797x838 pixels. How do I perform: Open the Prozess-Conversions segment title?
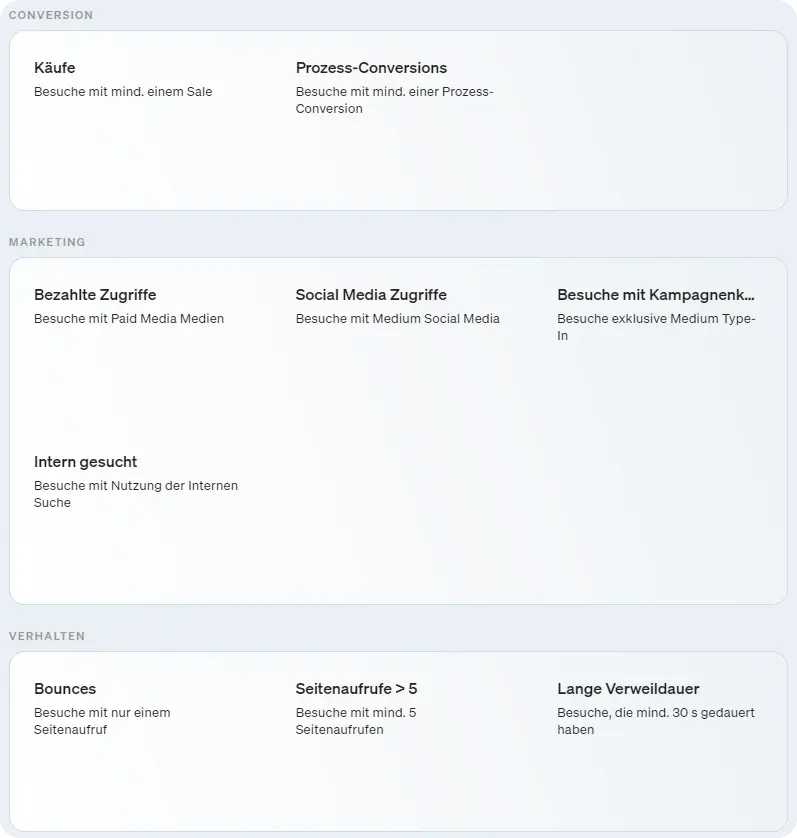coord(371,68)
